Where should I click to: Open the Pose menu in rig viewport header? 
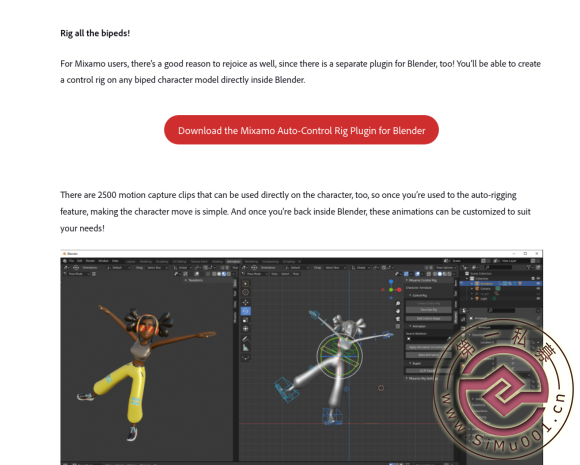pyautogui.click(x=296, y=274)
